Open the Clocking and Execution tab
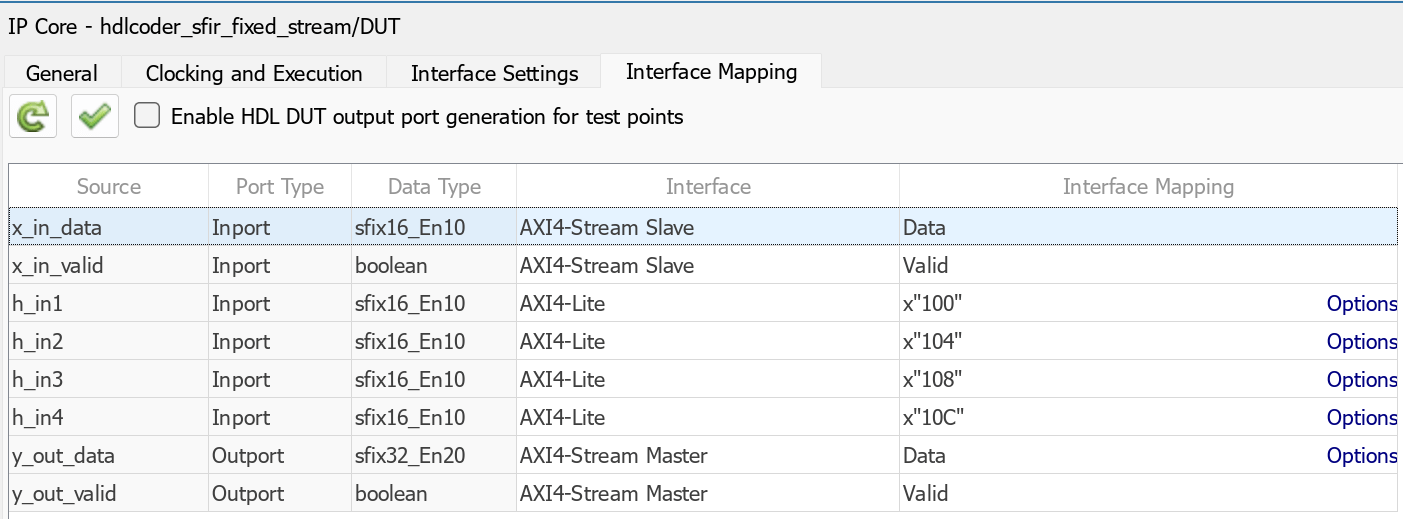This screenshot has height=519, width=1403. pos(254,73)
